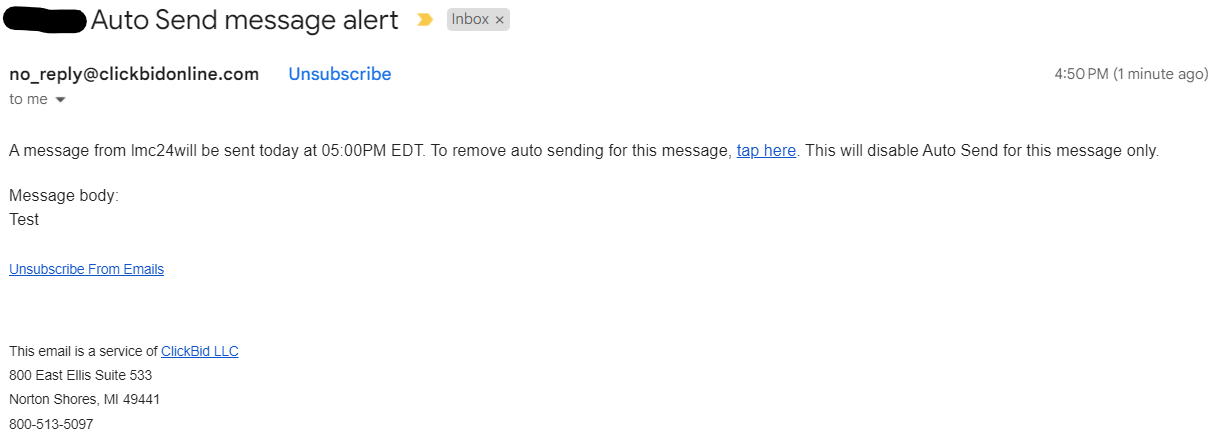Click the "Norton Shores, MI 49441" line
Screen dimensions: 1212x445
84,399
